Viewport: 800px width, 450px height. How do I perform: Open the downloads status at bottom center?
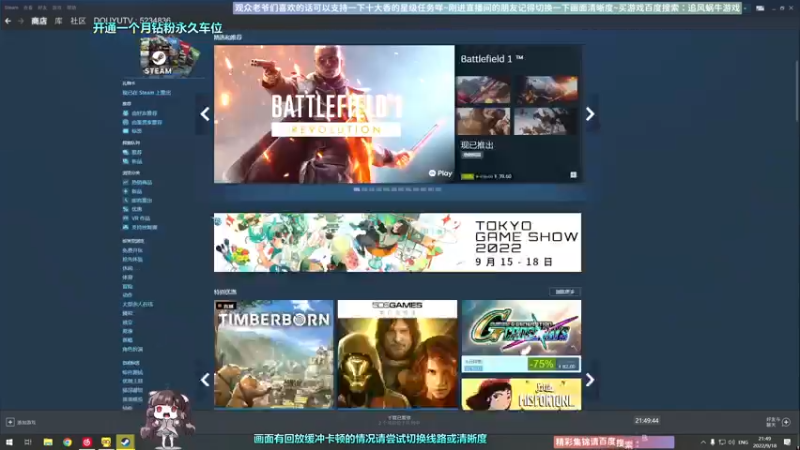pos(399,420)
